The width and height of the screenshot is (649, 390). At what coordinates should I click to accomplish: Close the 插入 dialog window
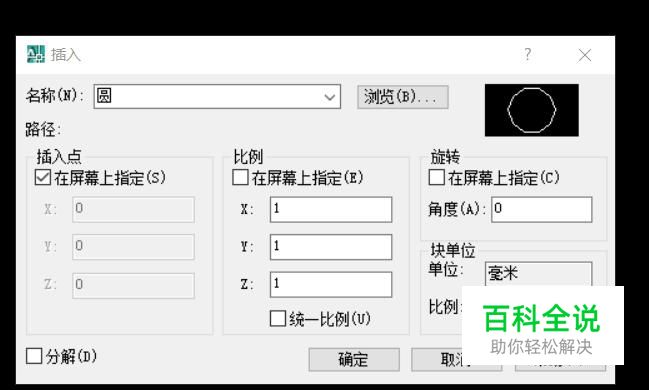tap(584, 55)
